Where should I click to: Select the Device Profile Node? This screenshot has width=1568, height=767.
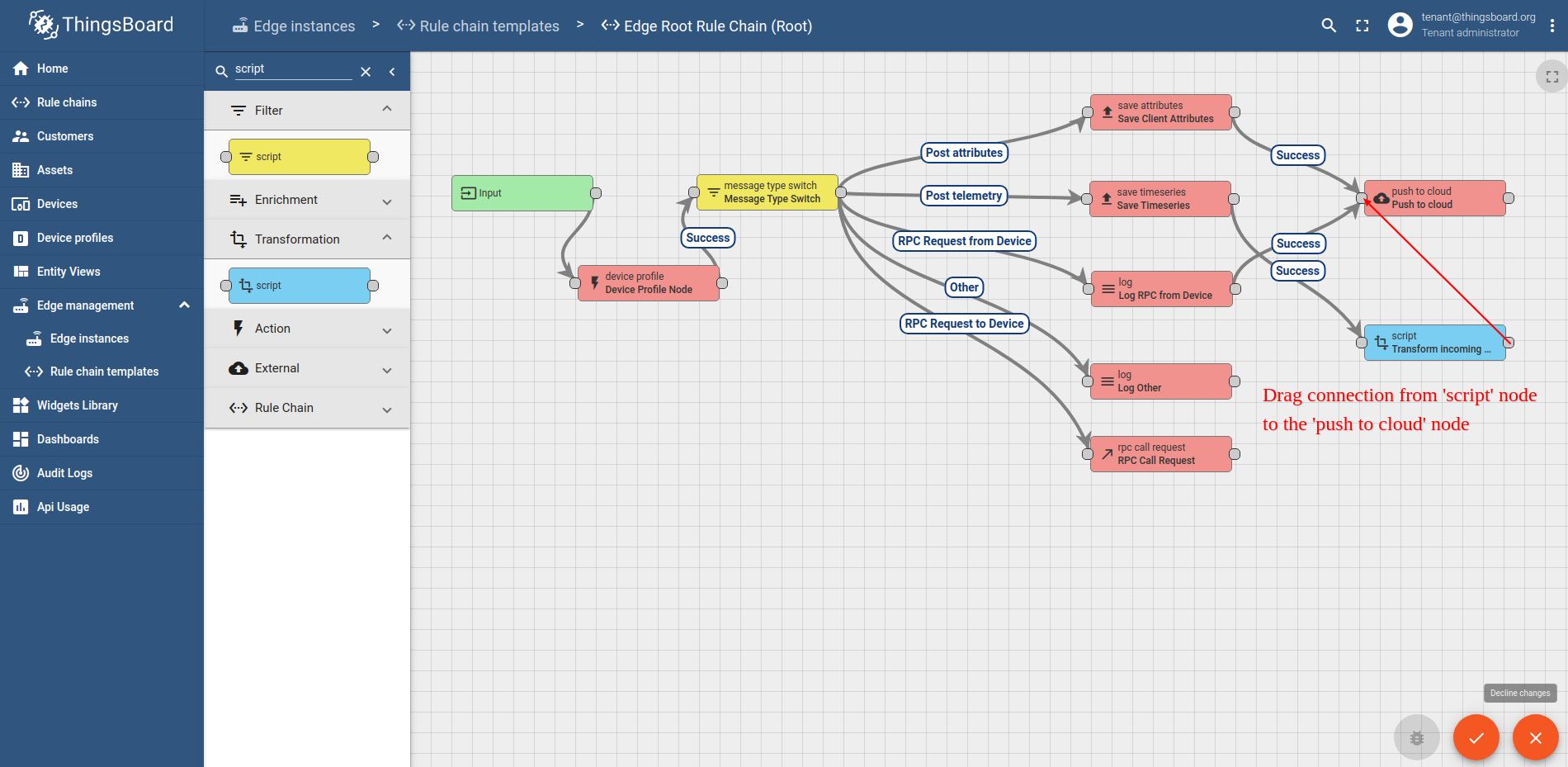[x=649, y=283]
